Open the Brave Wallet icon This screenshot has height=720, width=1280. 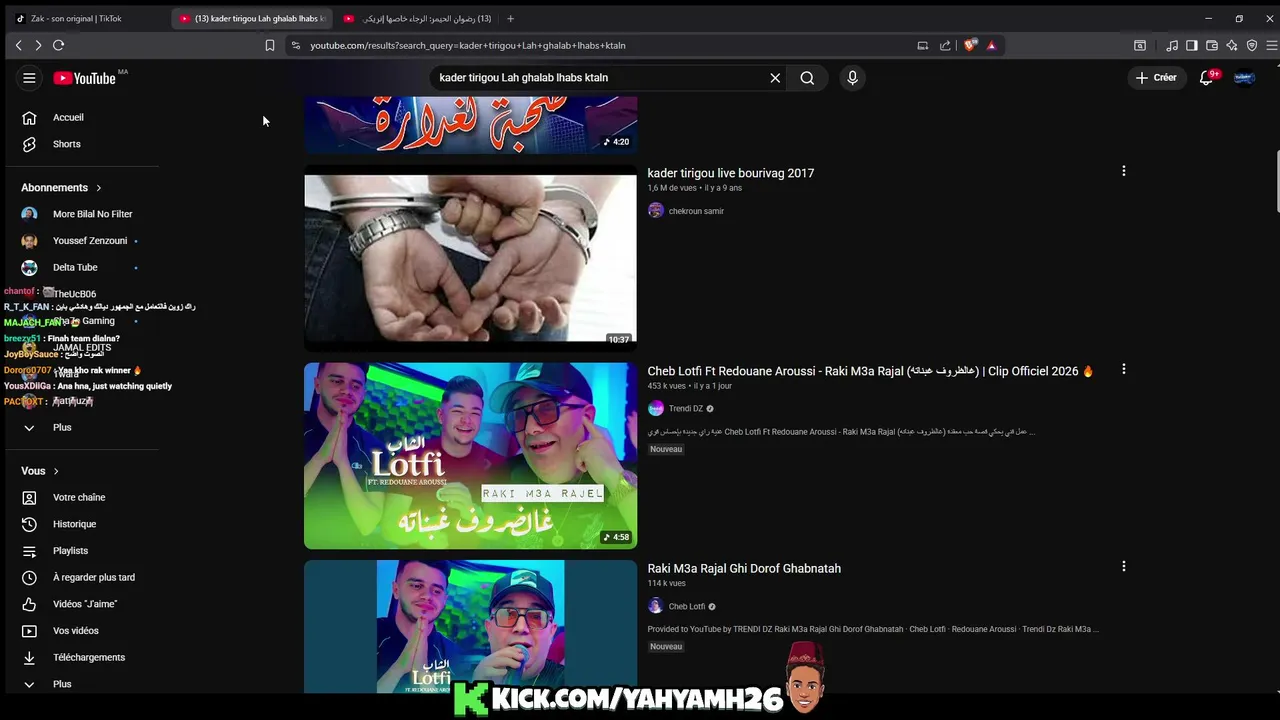pos(1212,45)
